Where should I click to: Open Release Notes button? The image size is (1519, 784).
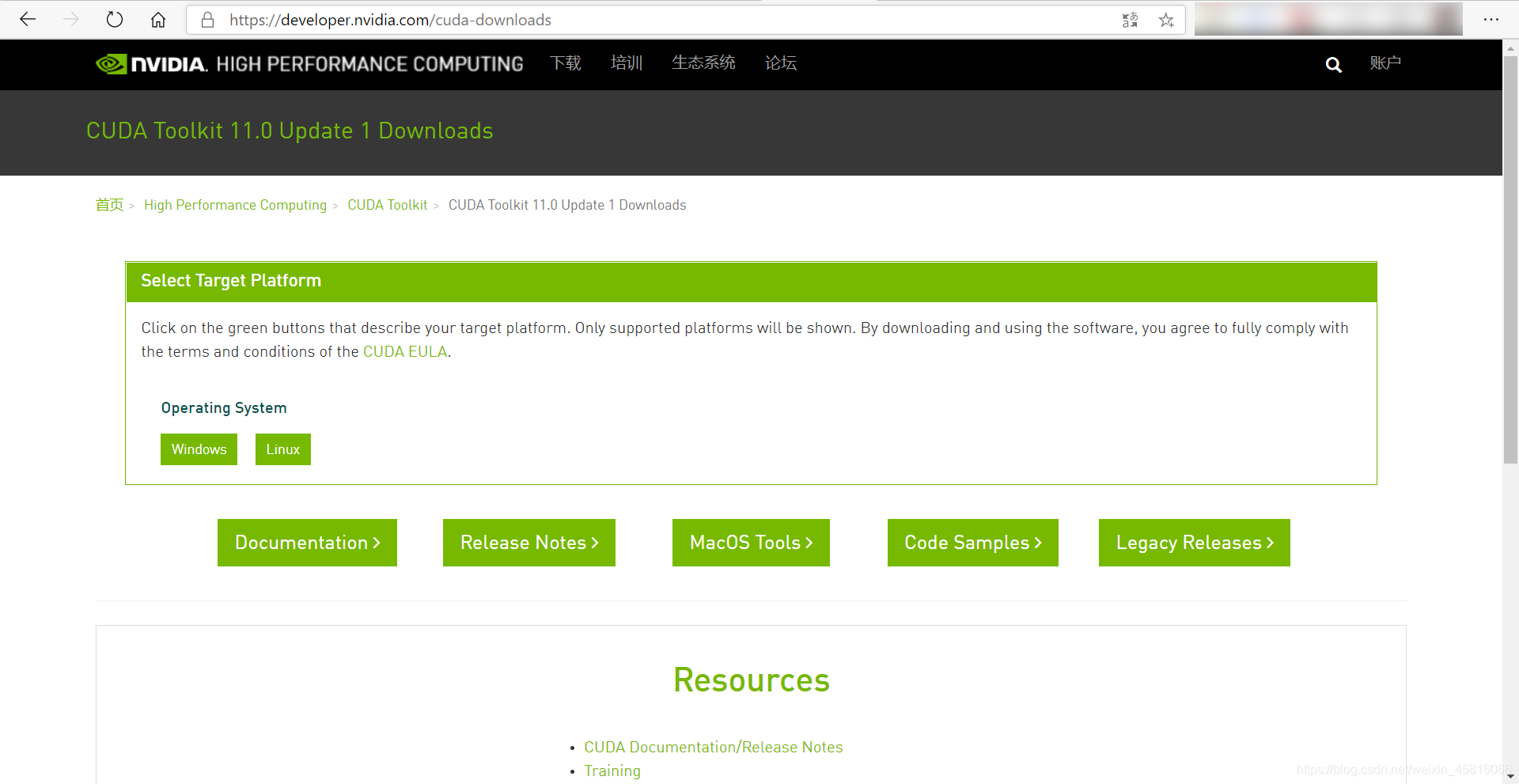pos(529,543)
